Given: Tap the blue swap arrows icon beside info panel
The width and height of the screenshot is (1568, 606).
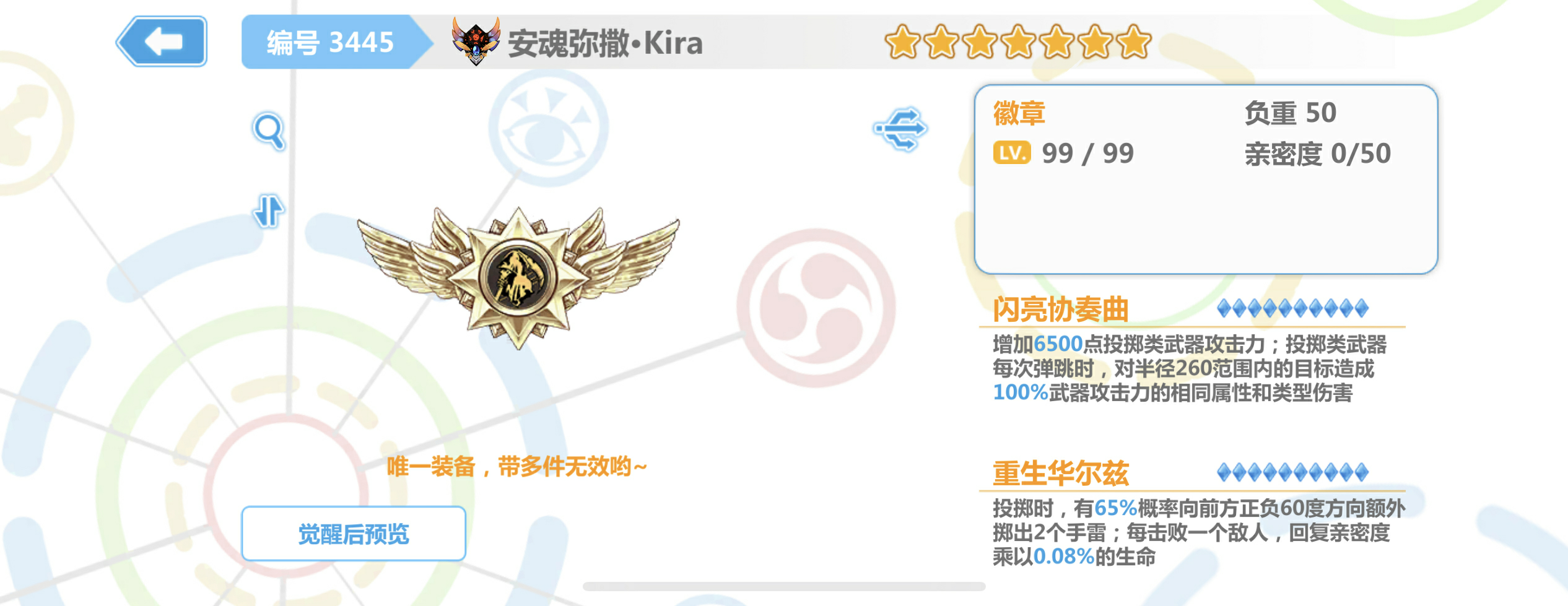Looking at the screenshot, I should [x=900, y=129].
